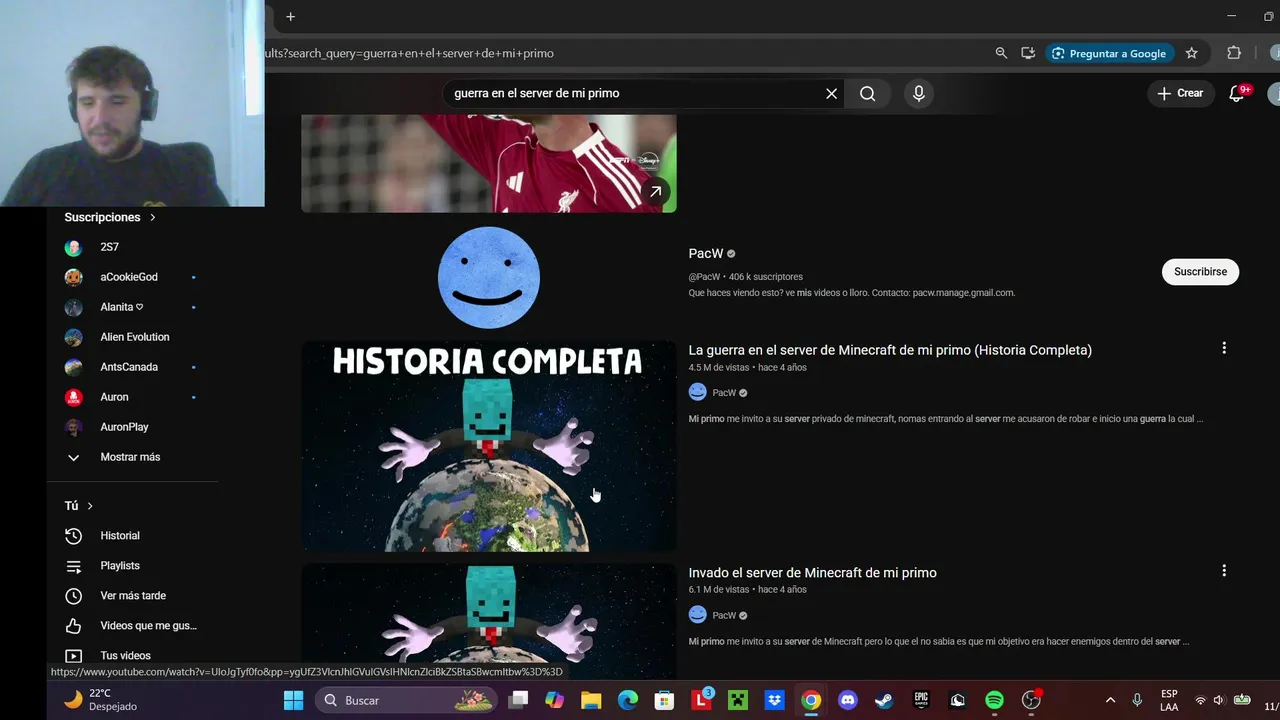This screenshot has height=720, width=1280.
Task: Open Copilot from the taskbar
Action: tap(554, 701)
